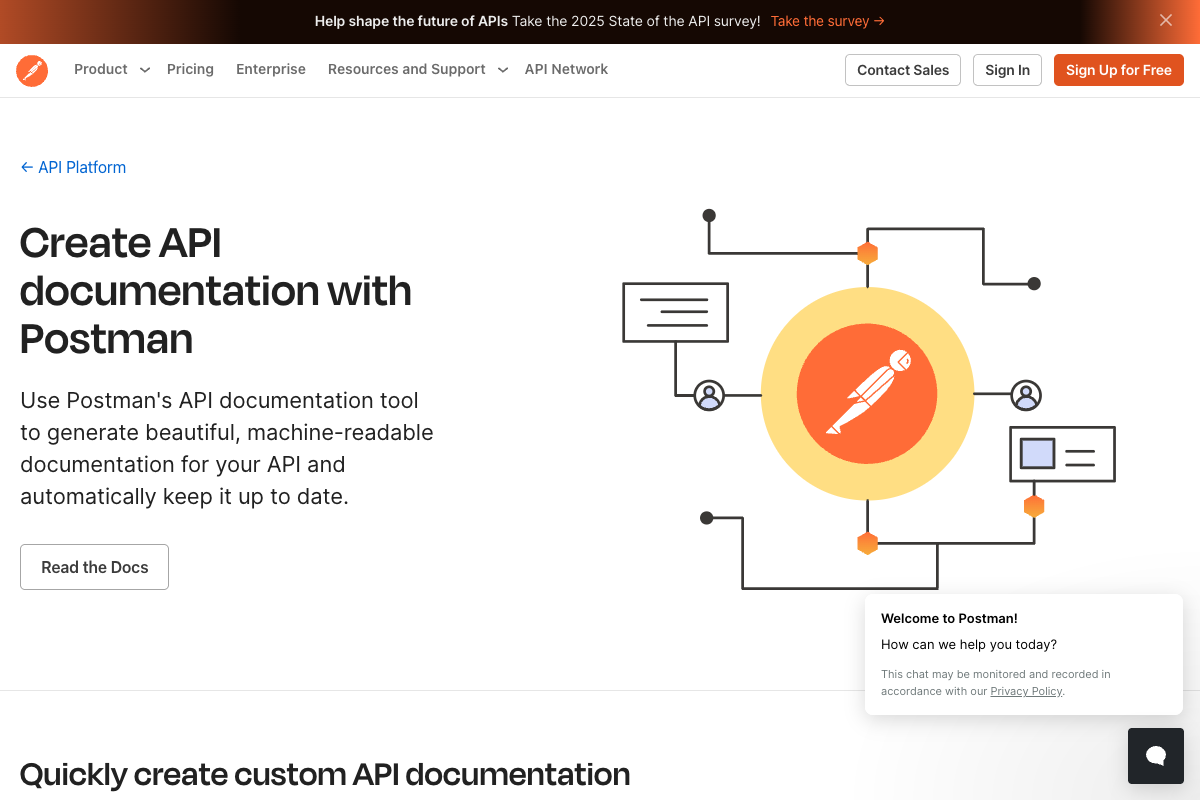Open the Privacy Policy link in the chat
The image size is (1200, 800).
1026,691
